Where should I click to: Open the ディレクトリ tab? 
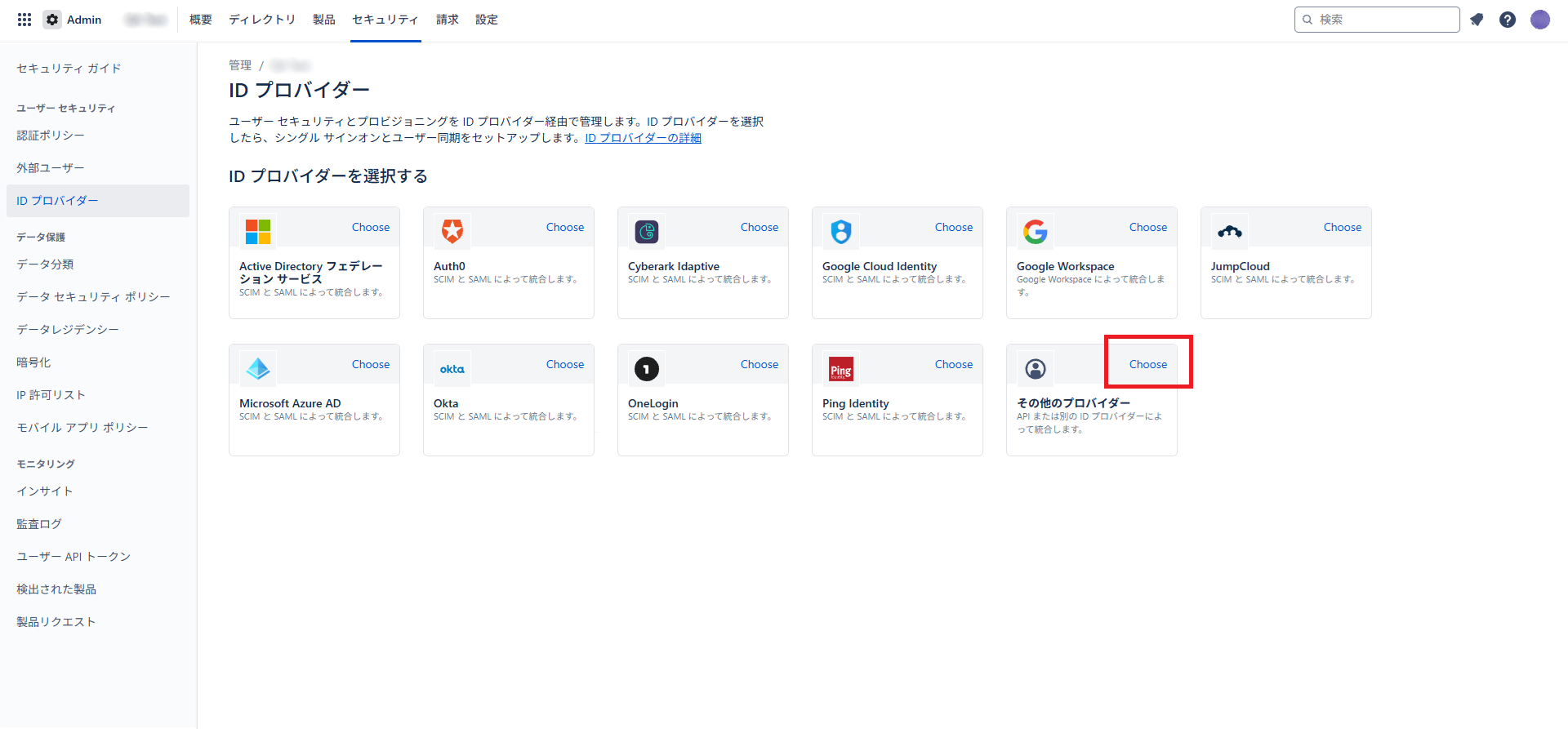tap(262, 20)
